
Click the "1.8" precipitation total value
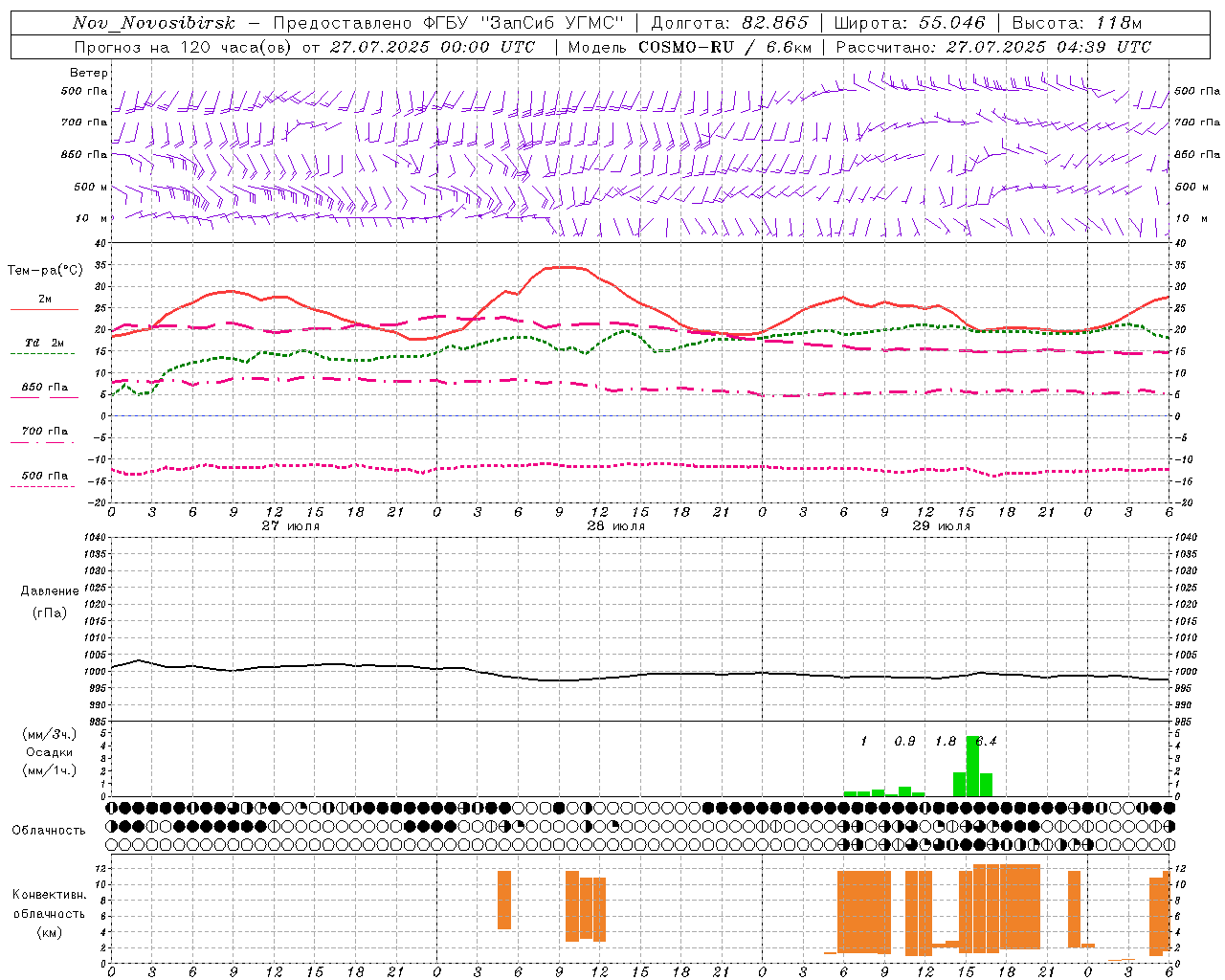(x=946, y=742)
